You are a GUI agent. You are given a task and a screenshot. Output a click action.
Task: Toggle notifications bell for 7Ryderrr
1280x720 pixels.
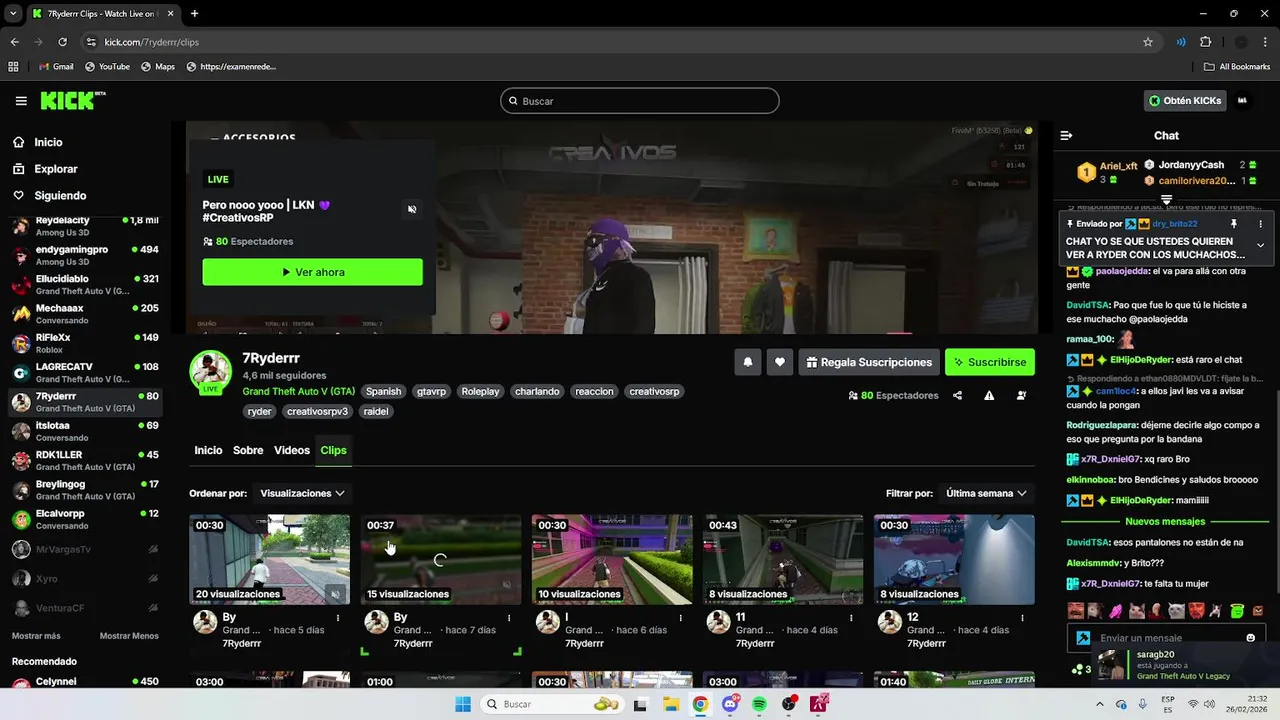(747, 362)
